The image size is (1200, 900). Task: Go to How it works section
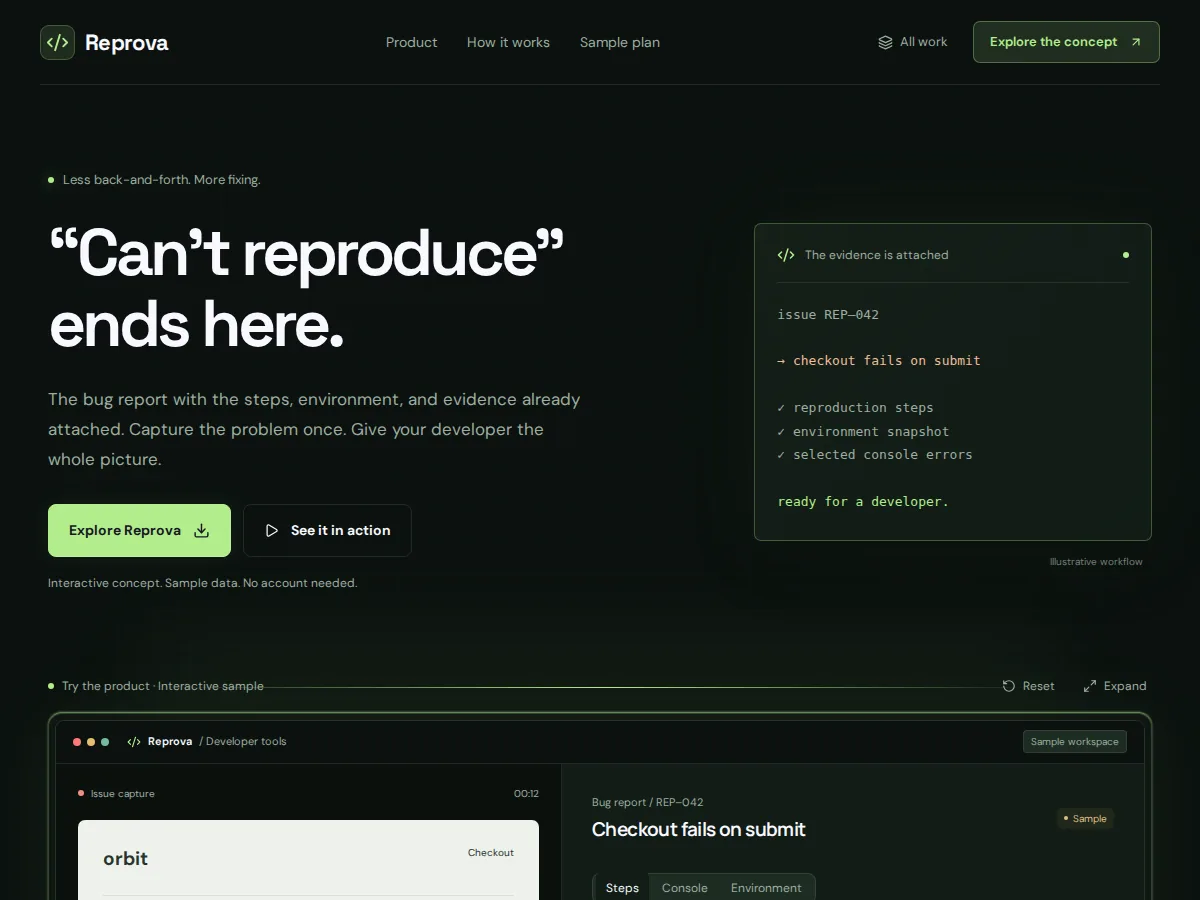pos(508,42)
